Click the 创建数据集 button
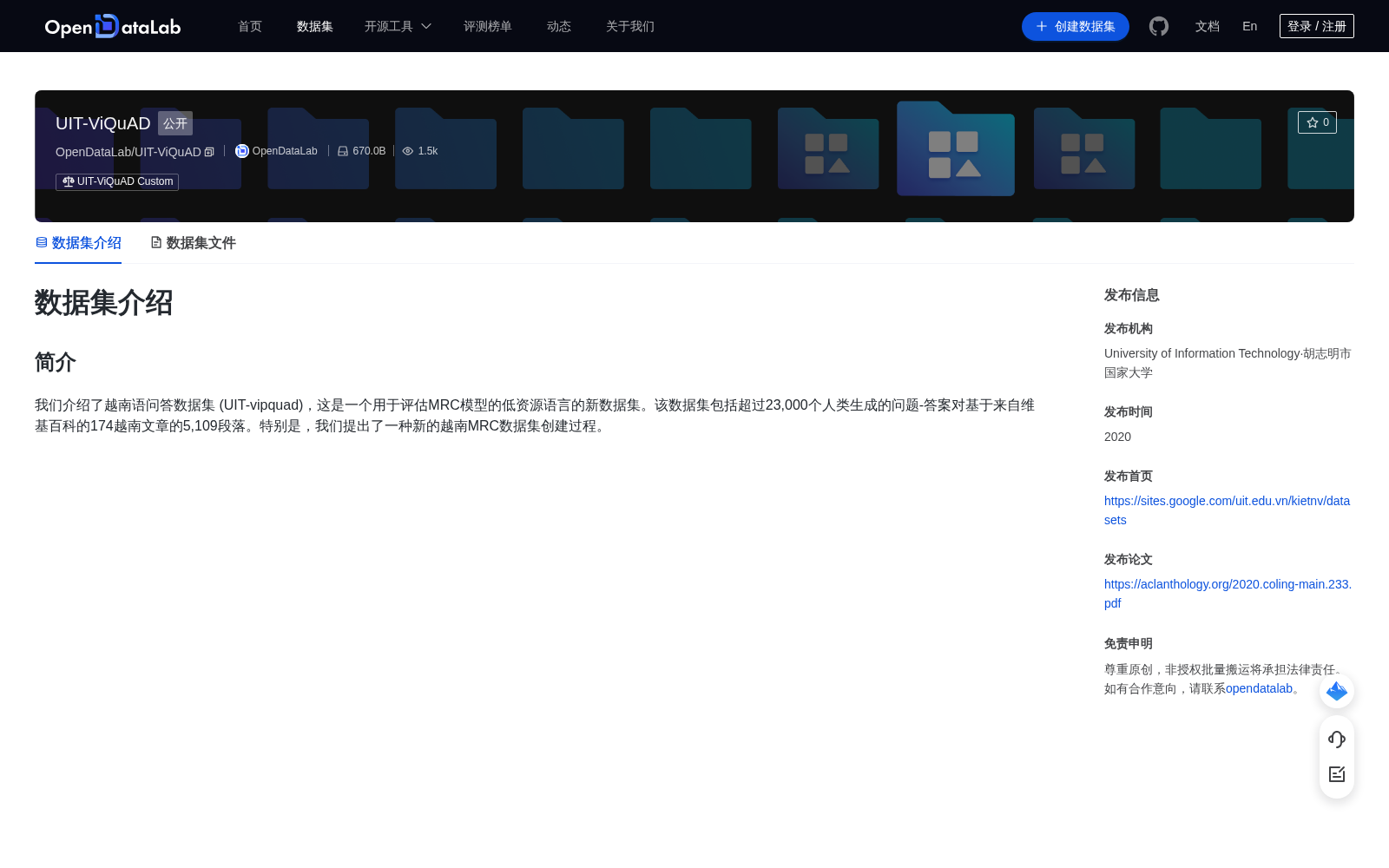Viewport: 1389px width, 868px height. click(x=1076, y=26)
